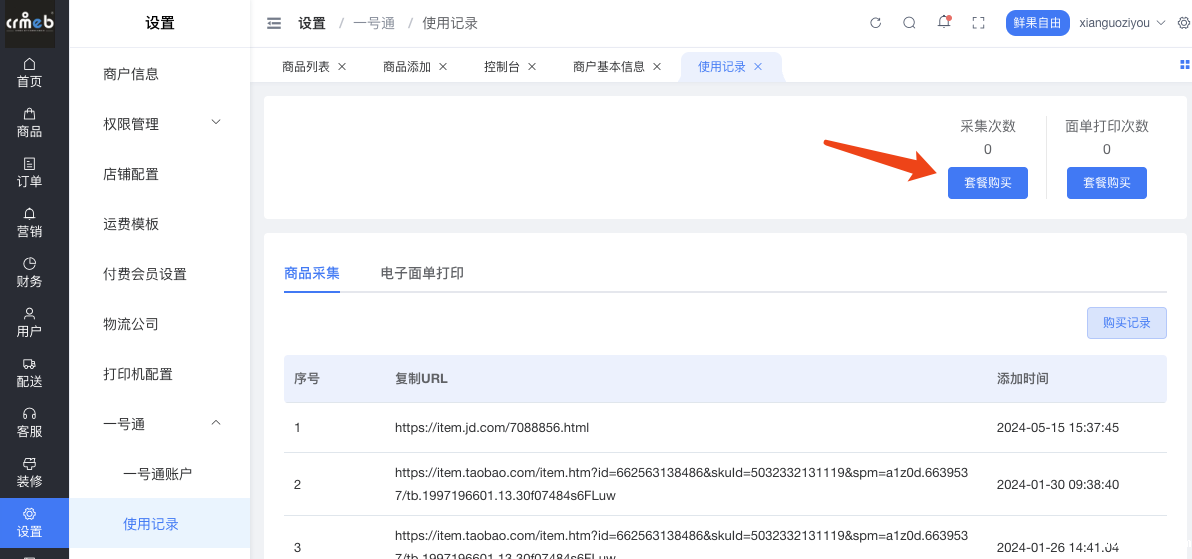Click the 购买记录 button
Viewport: 1192px width, 559px height.
(x=1126, y=323)
